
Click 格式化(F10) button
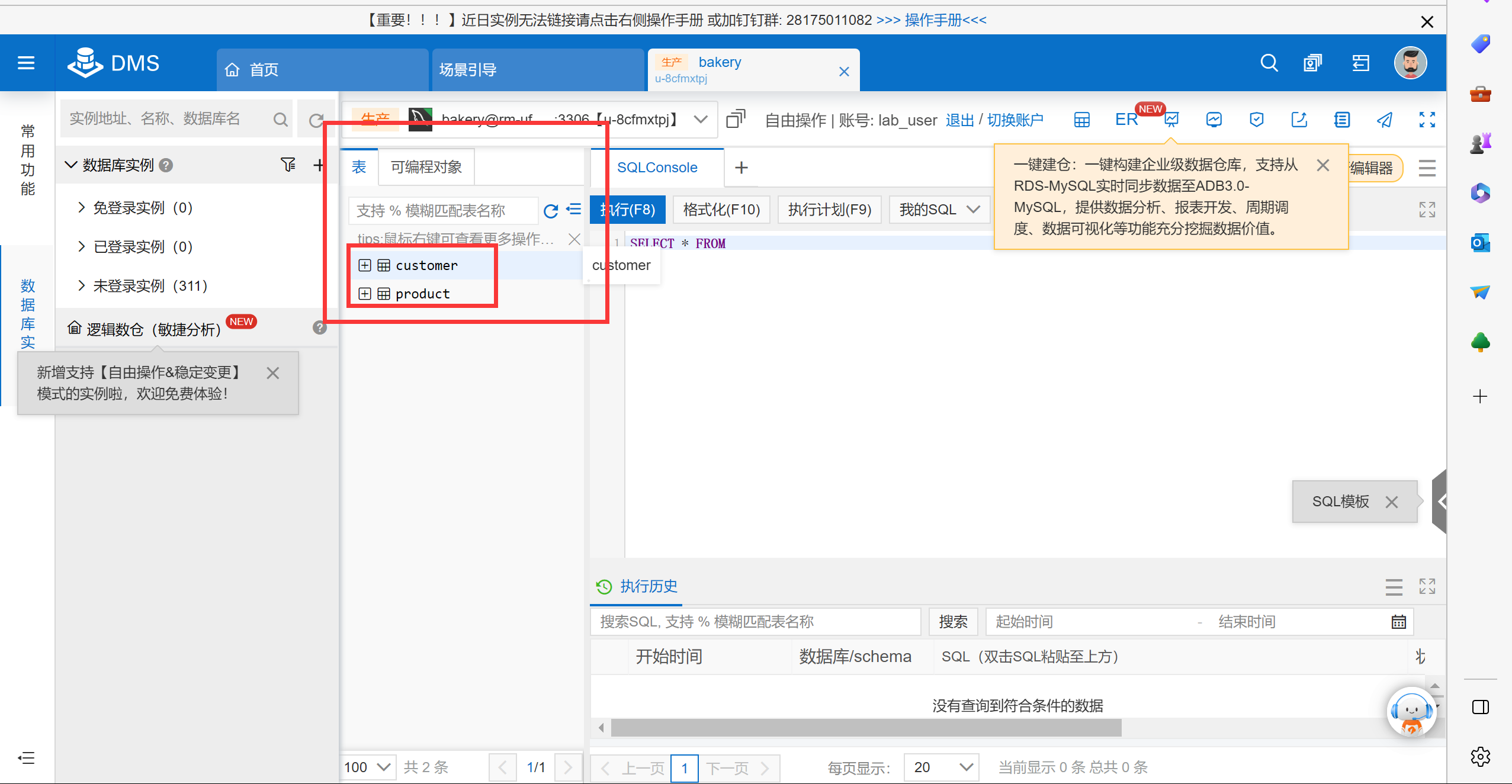[x=721, y=210]
